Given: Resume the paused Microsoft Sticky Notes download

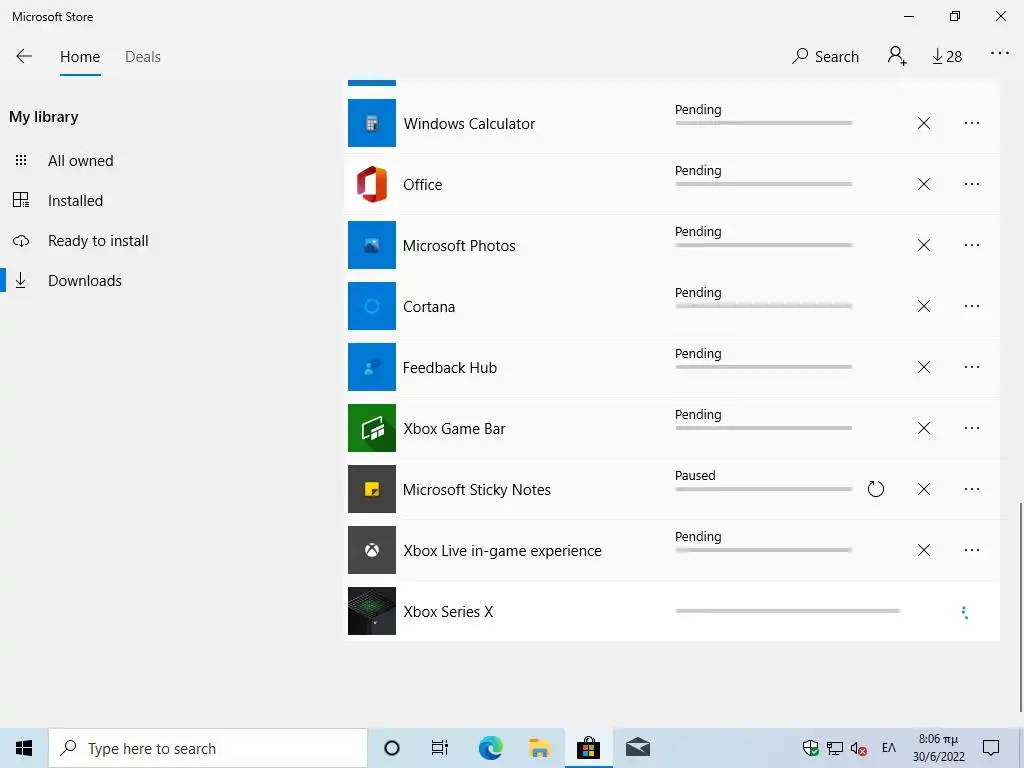Looking at the screenshot, I should click(876, 488).
